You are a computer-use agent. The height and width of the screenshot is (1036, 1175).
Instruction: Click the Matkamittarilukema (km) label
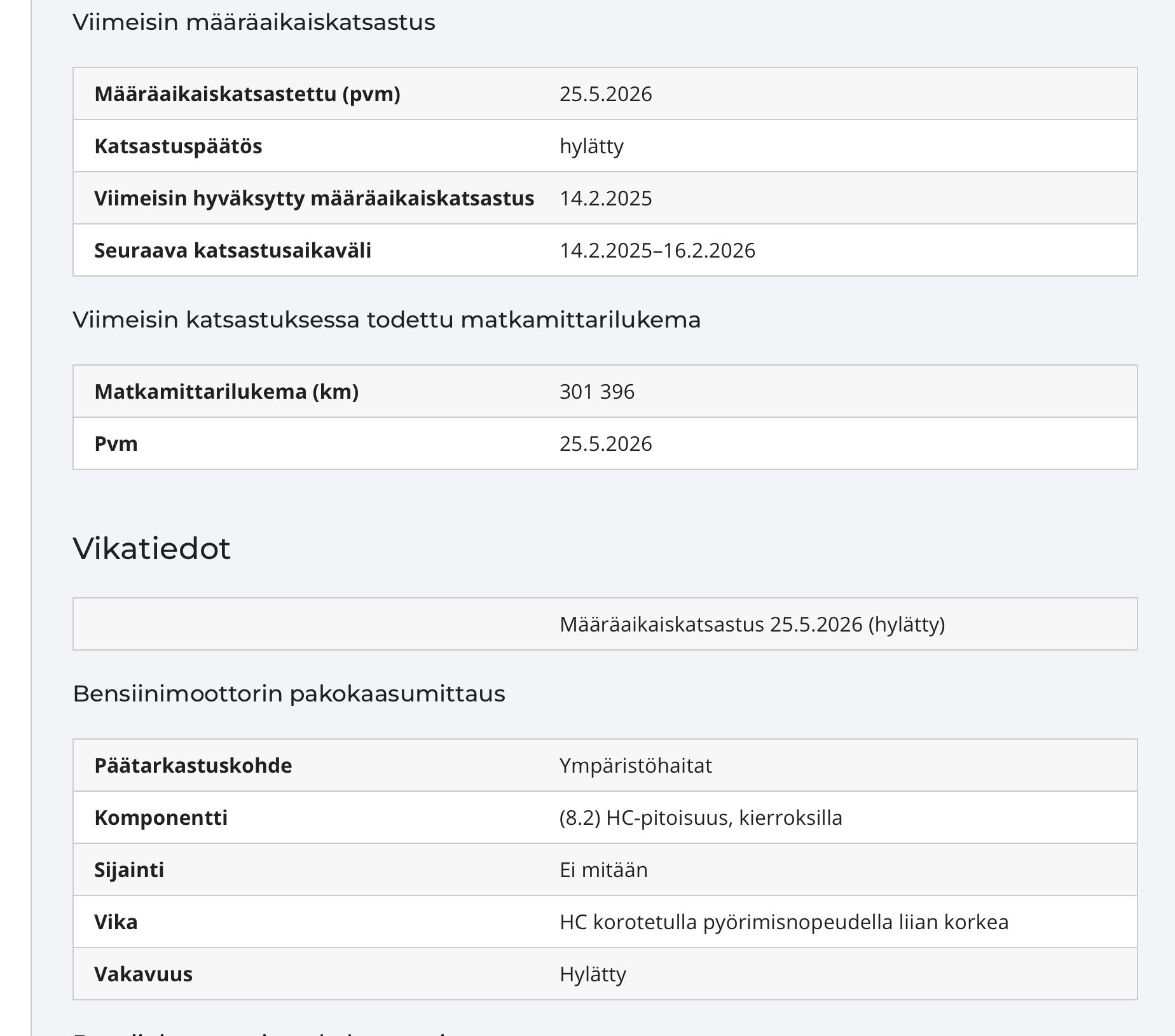(x=226, y=392)
